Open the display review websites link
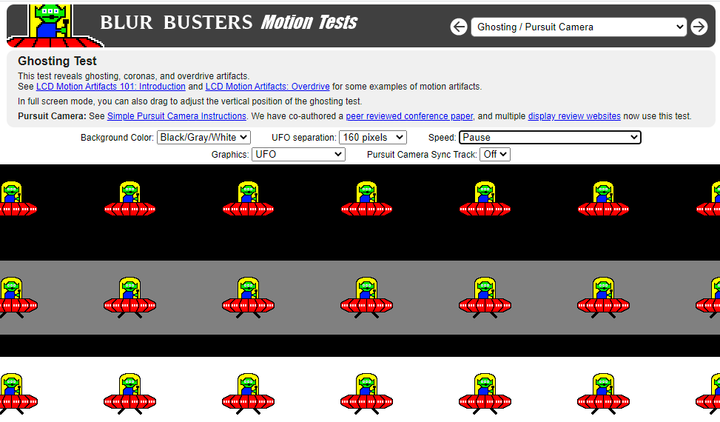The width and height of the screenshot is (720, 422). click(574, 116)
